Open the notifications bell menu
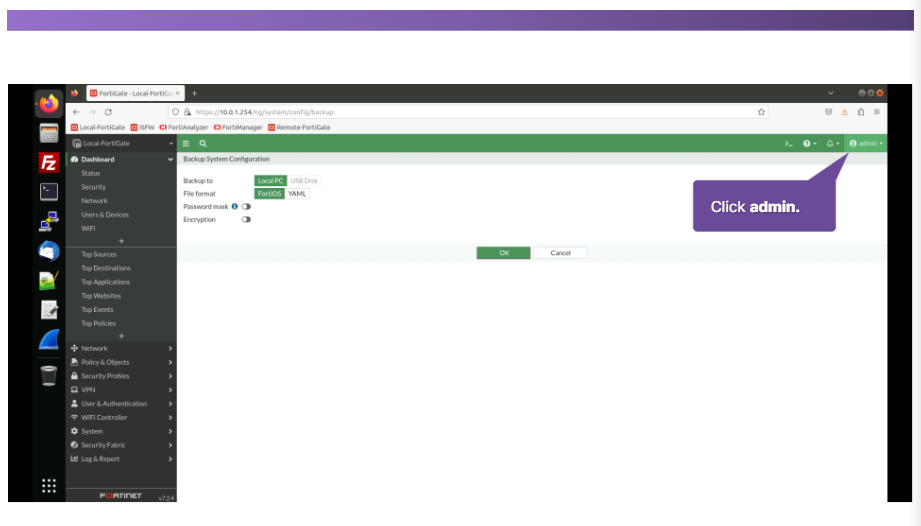921x526 pixels. (x=832, y=143)
